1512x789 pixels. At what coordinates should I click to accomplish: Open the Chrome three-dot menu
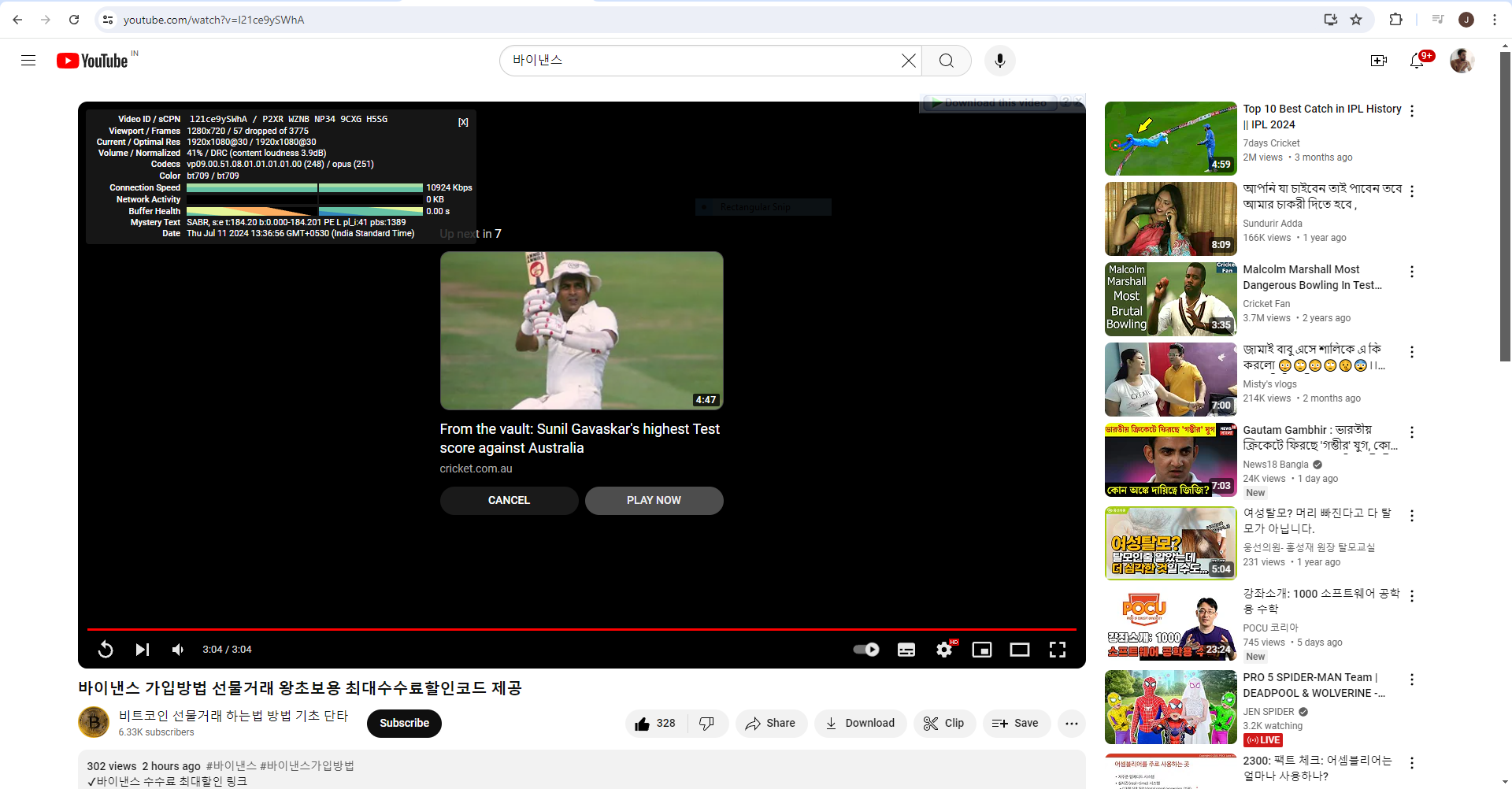coord(1495,20)
